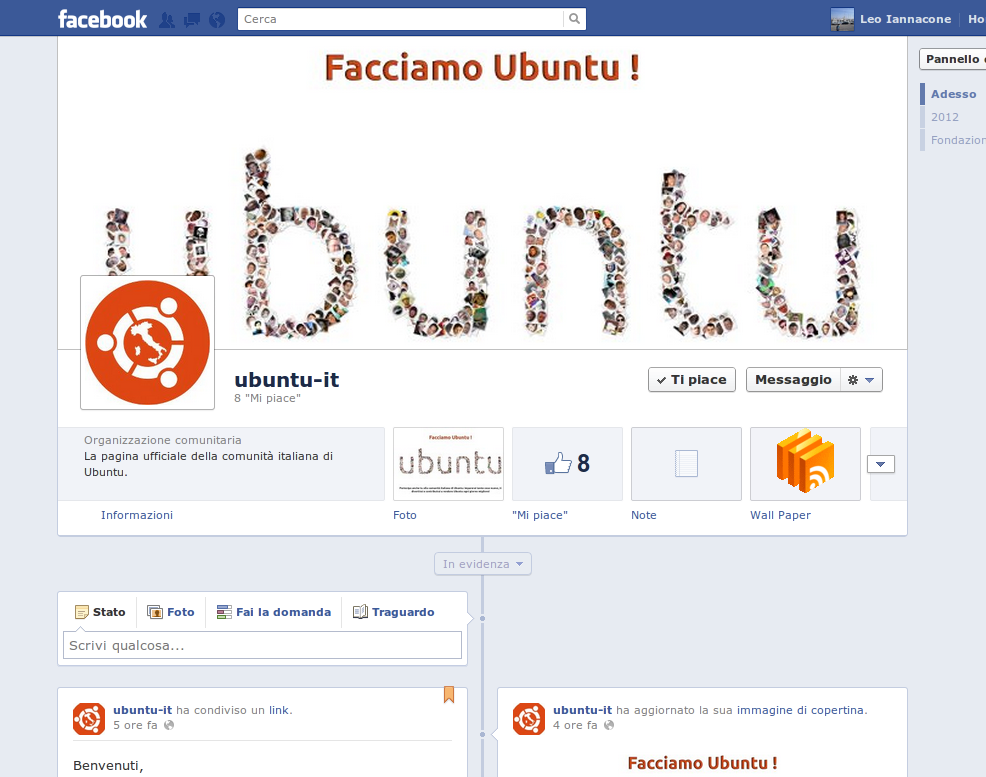This screenshot has width=986, height=777.
Task: Open the Note app box
Action: (x=686, y=464)
